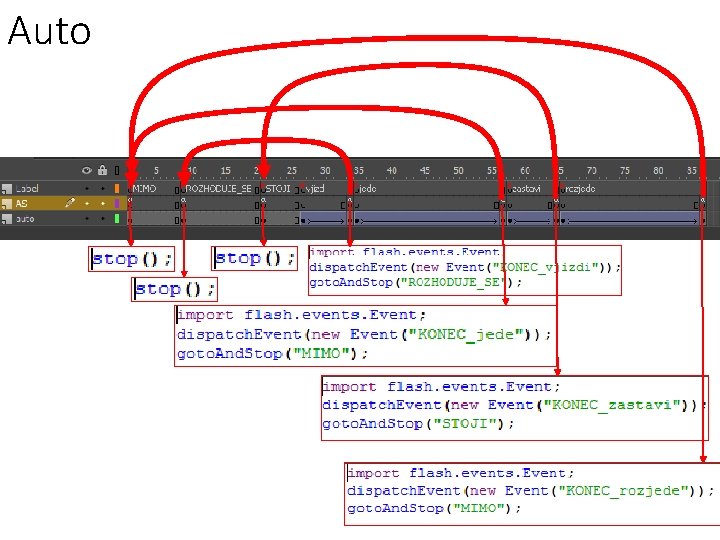Screen dimensions: 720x540
Task: Toggle visibility dot of auto layer
Action: click(x=87, y=219)
